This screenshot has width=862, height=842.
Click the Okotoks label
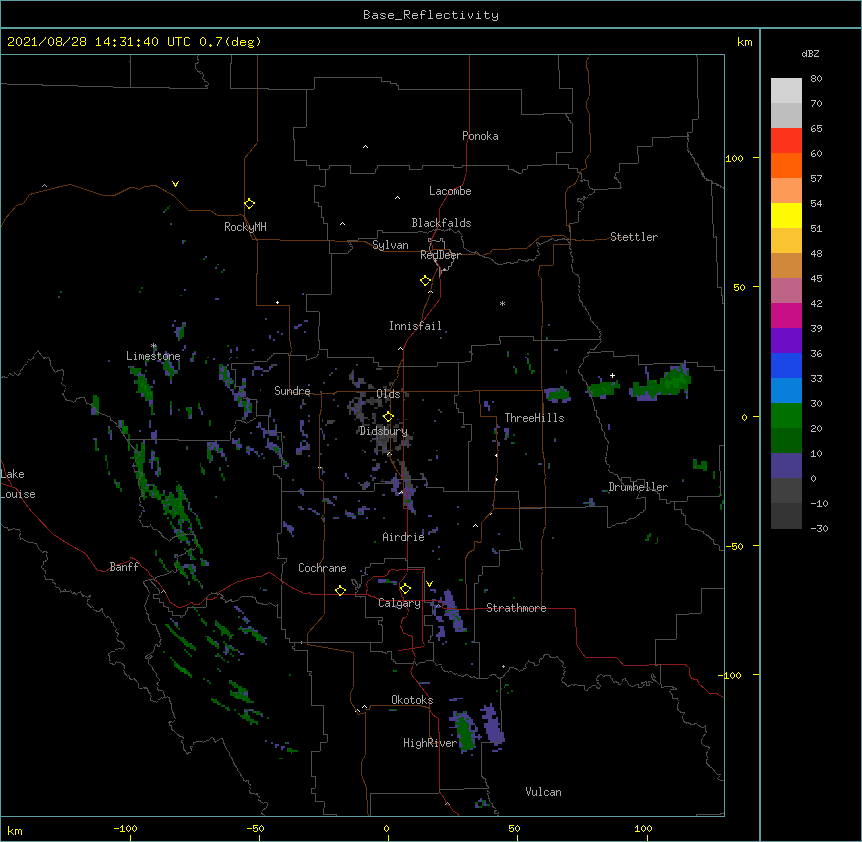pyautogui.click(x=412, y=700)
